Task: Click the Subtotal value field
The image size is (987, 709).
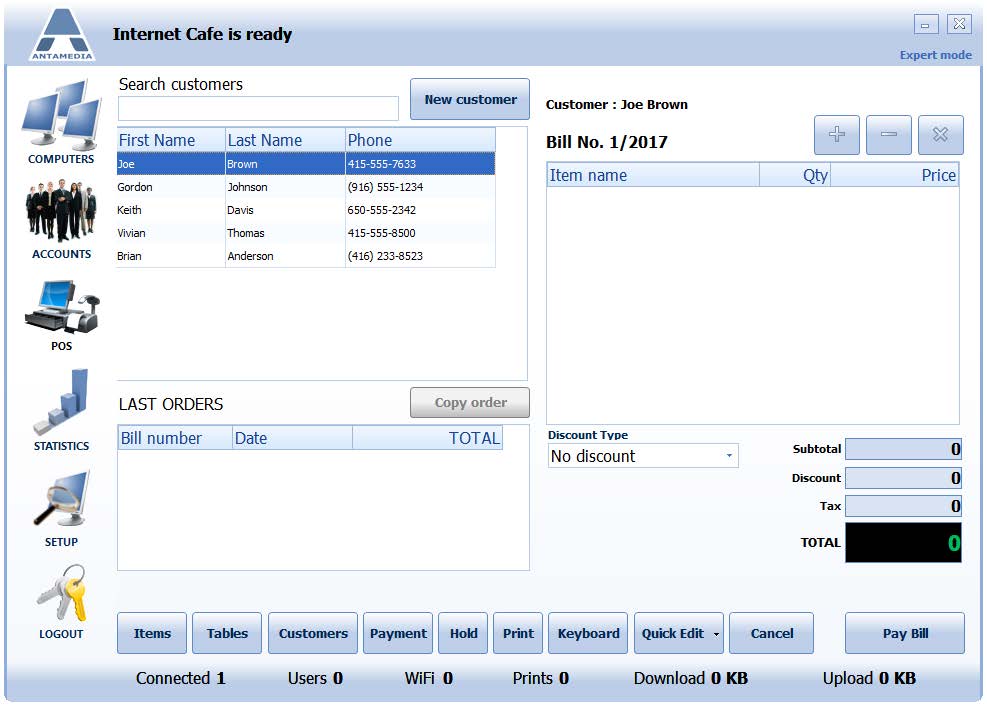Action: click(903, 450)
